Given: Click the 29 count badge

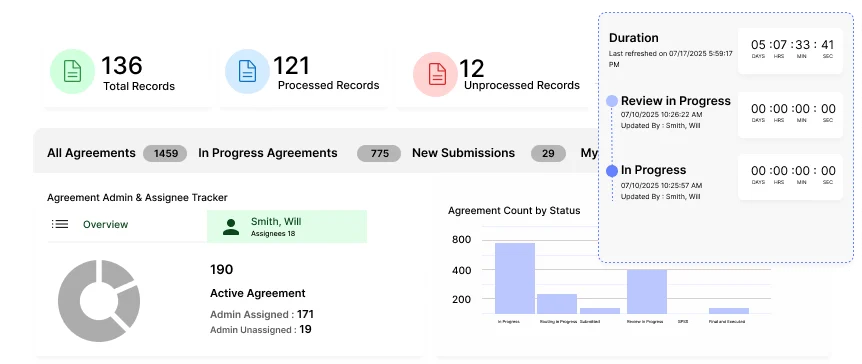Looking at the screenshot, I should coord(548,153).
